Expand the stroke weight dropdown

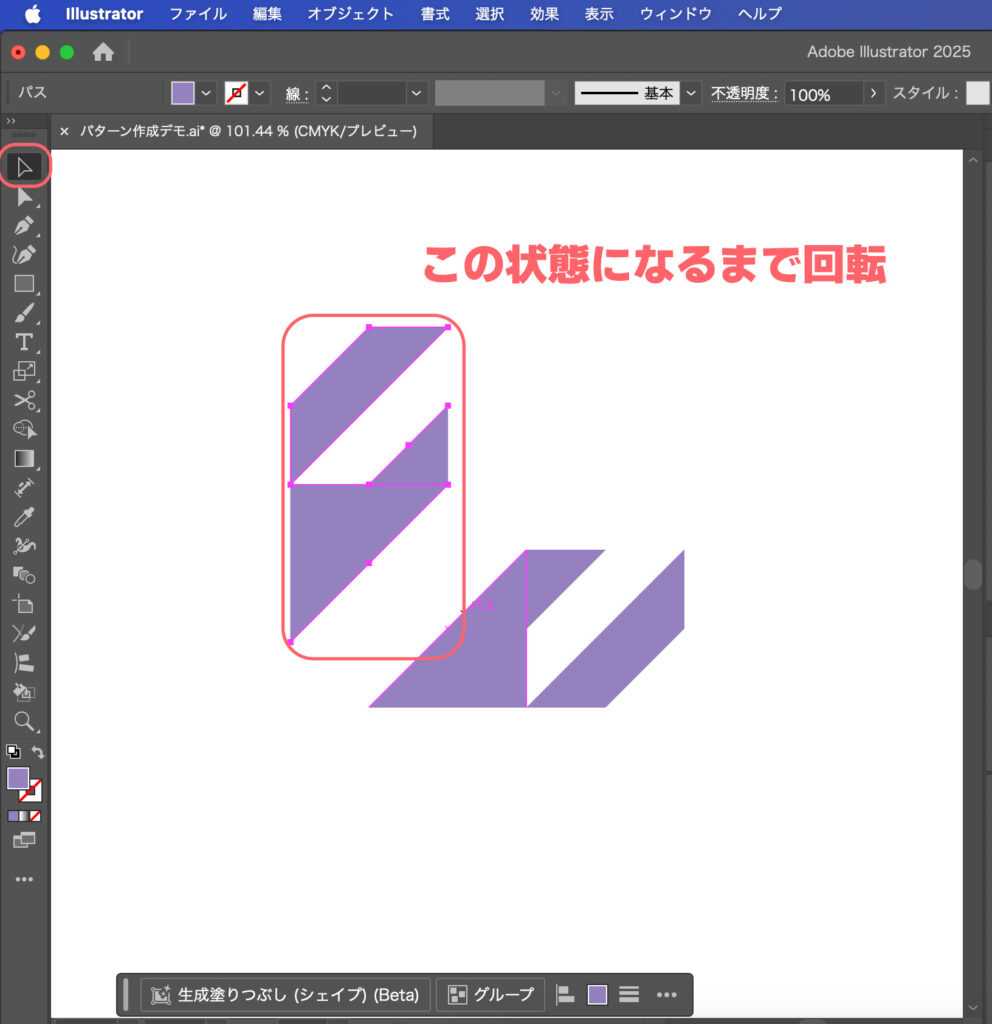(x=417, y=93)
